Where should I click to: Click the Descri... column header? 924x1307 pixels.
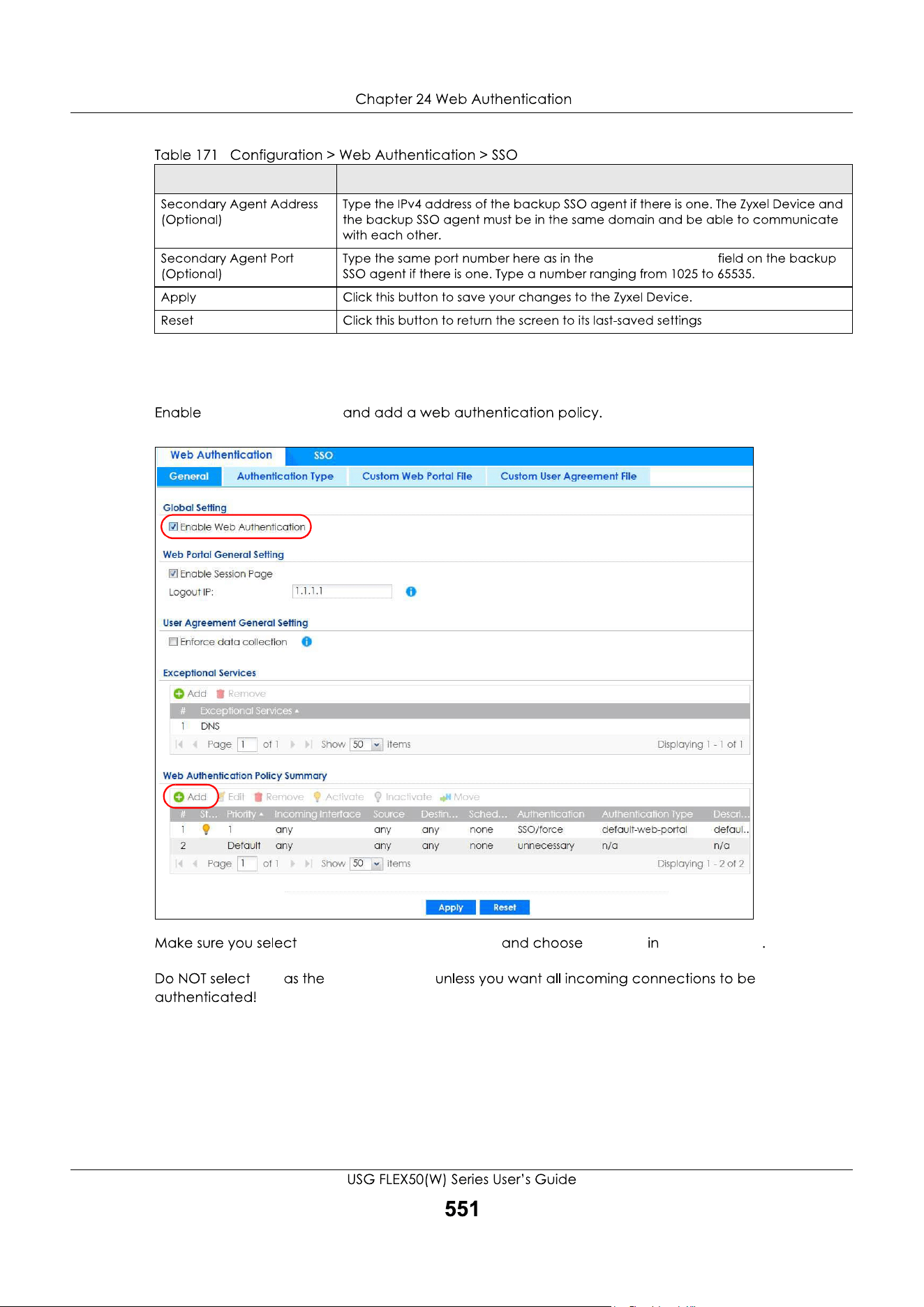[x=731, y=814]
